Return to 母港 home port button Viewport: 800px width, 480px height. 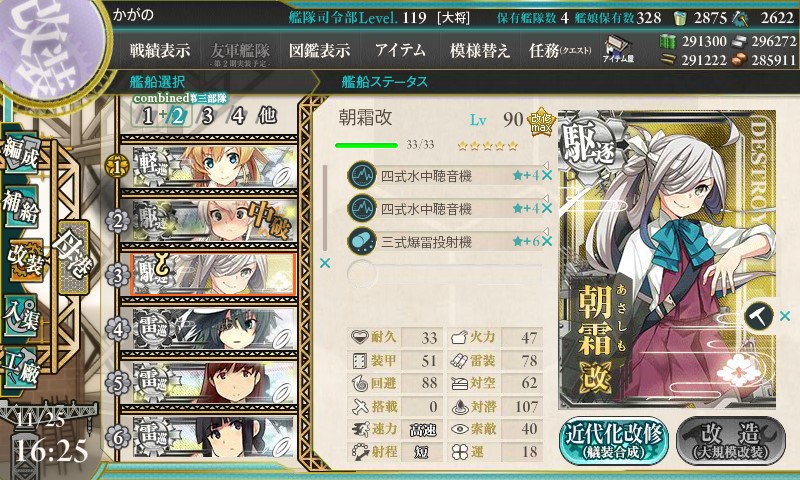[x=74, y=258]
